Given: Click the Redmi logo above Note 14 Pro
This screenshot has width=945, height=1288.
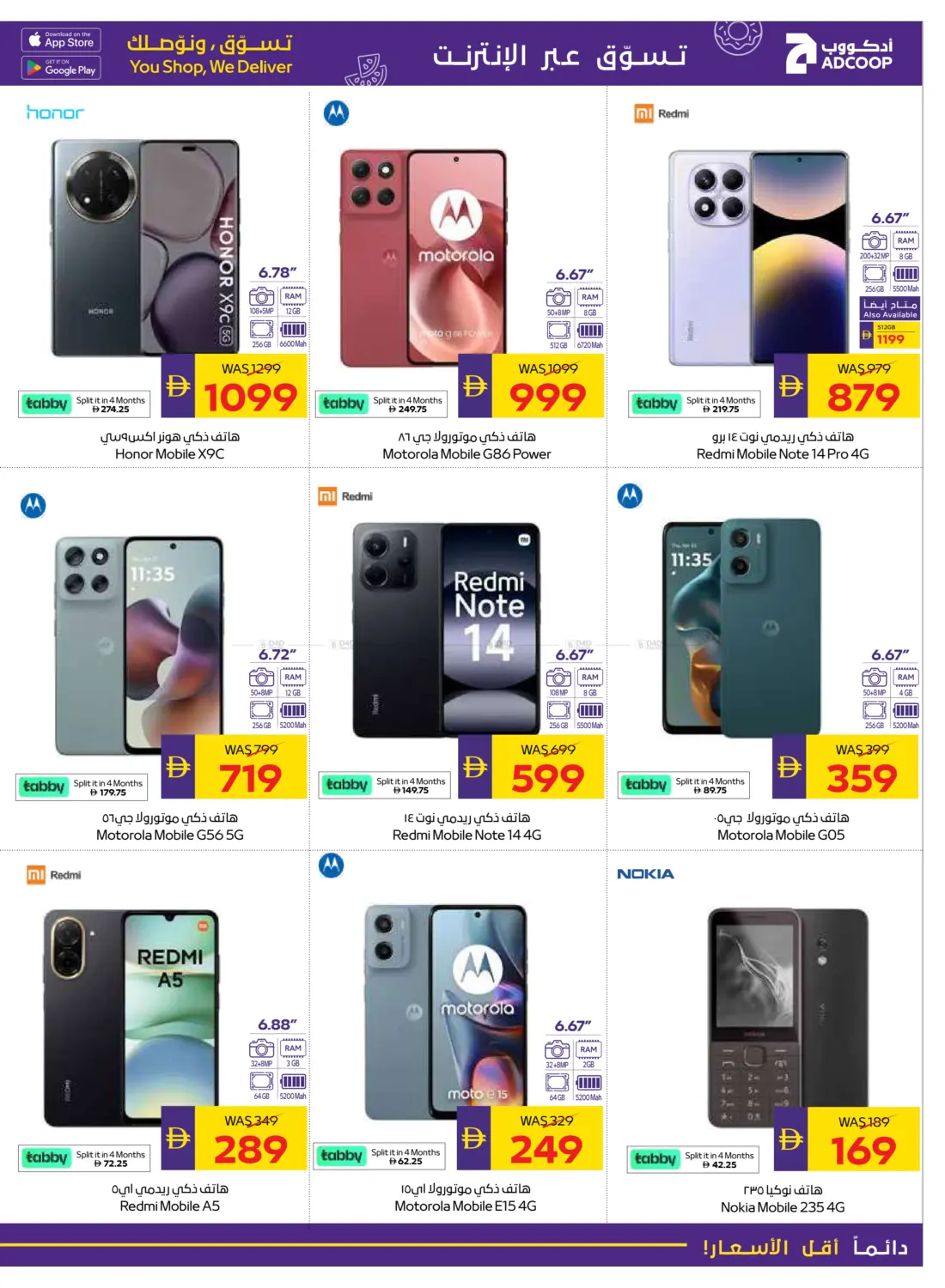Looking at the screenshot, I should [661, 113].
